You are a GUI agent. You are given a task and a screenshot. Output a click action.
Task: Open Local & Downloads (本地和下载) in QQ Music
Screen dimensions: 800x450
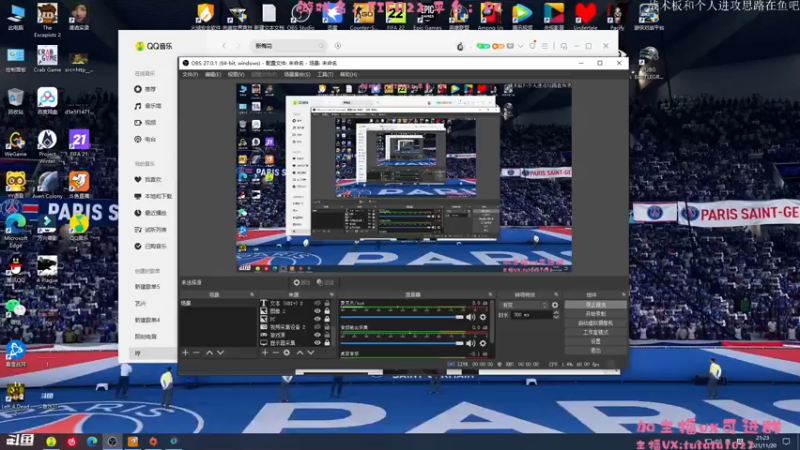pos(153,196)
